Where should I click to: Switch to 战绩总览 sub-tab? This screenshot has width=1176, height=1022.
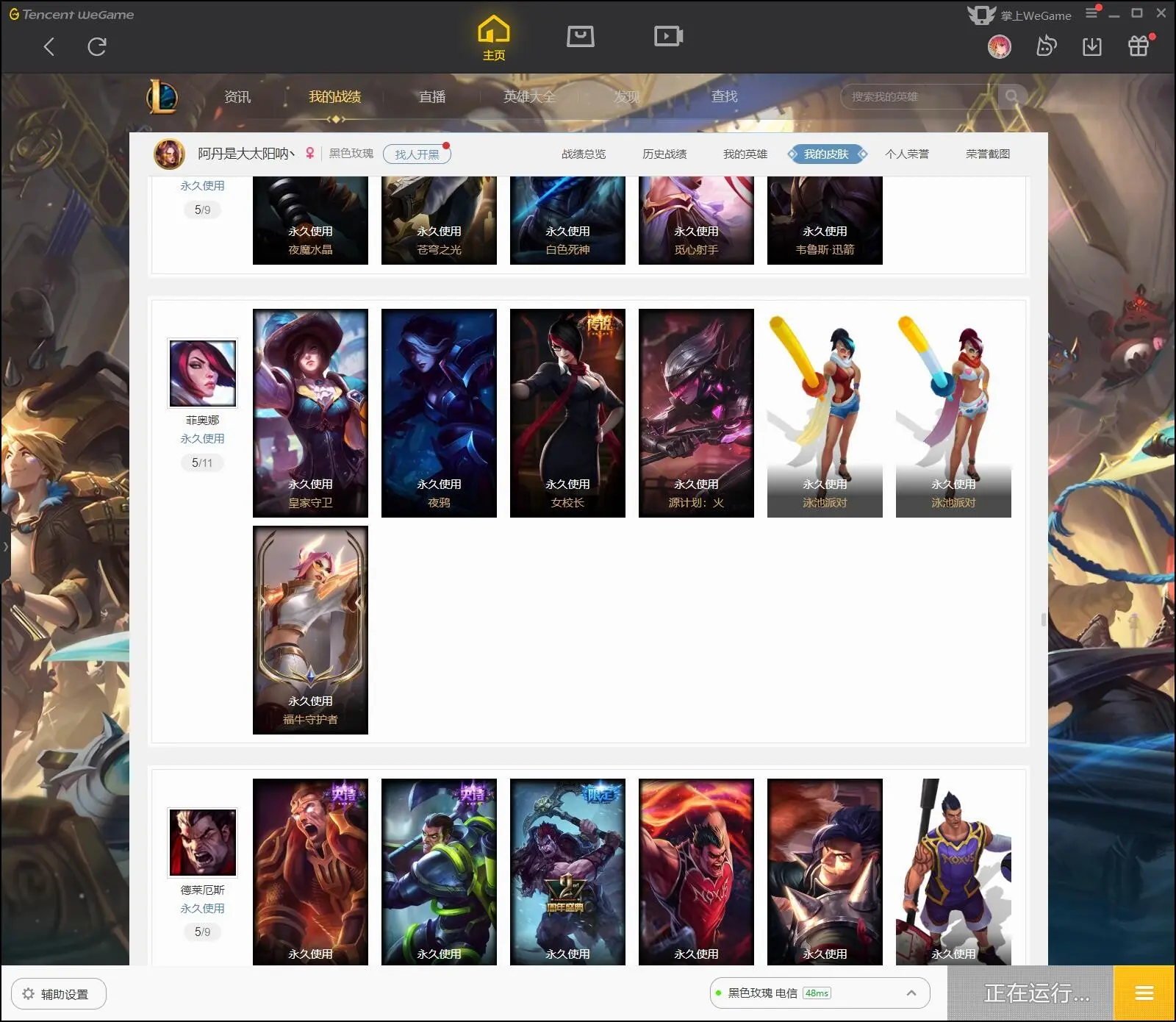coord(584,154)
